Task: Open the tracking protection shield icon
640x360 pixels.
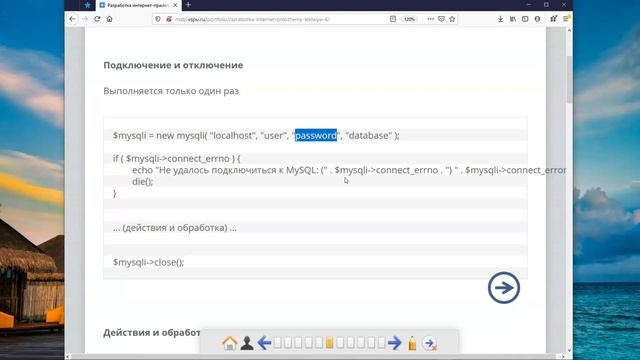Action: (x=158, y=19)
